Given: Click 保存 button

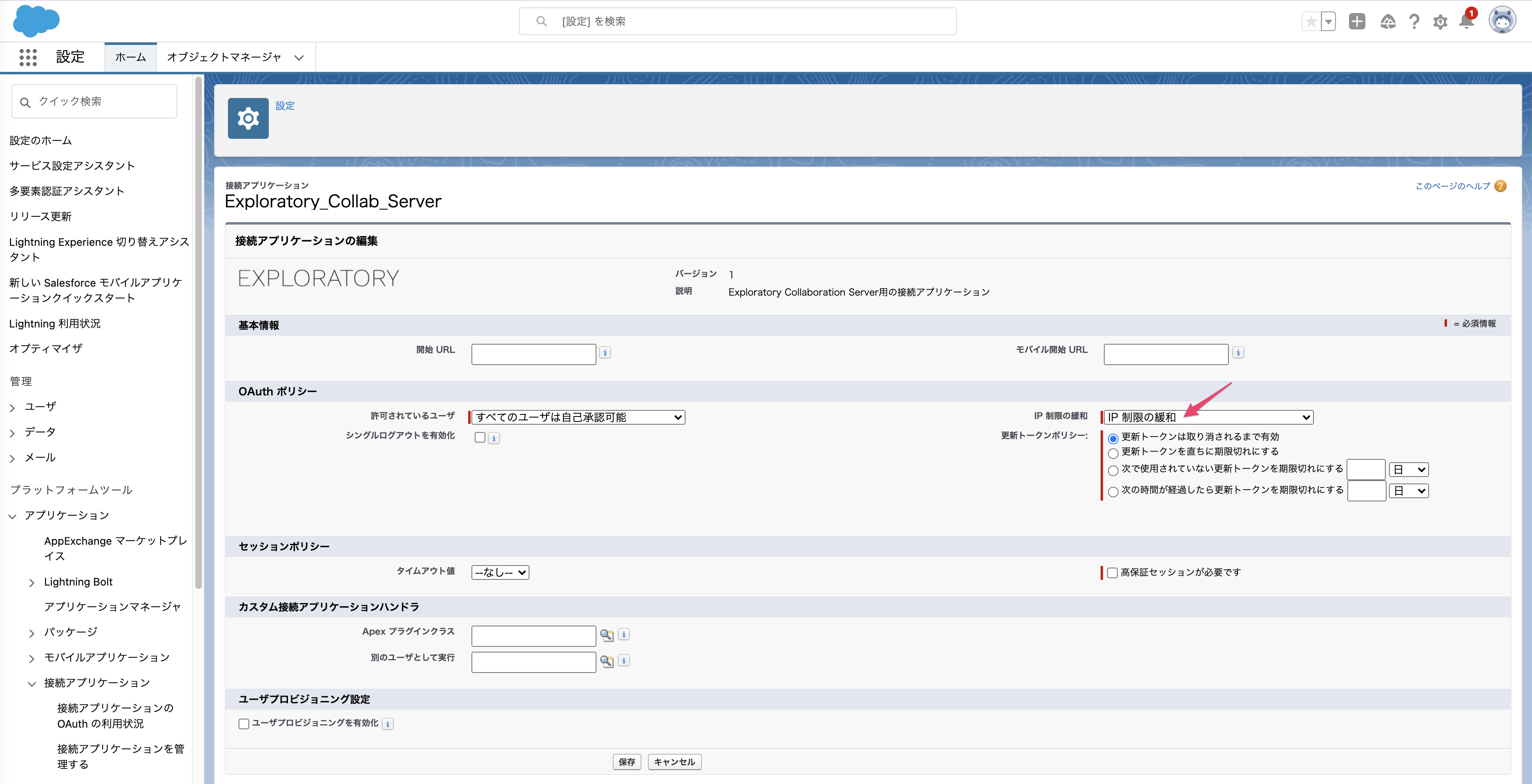Looking at the screenshot, I should coord(627,762).
